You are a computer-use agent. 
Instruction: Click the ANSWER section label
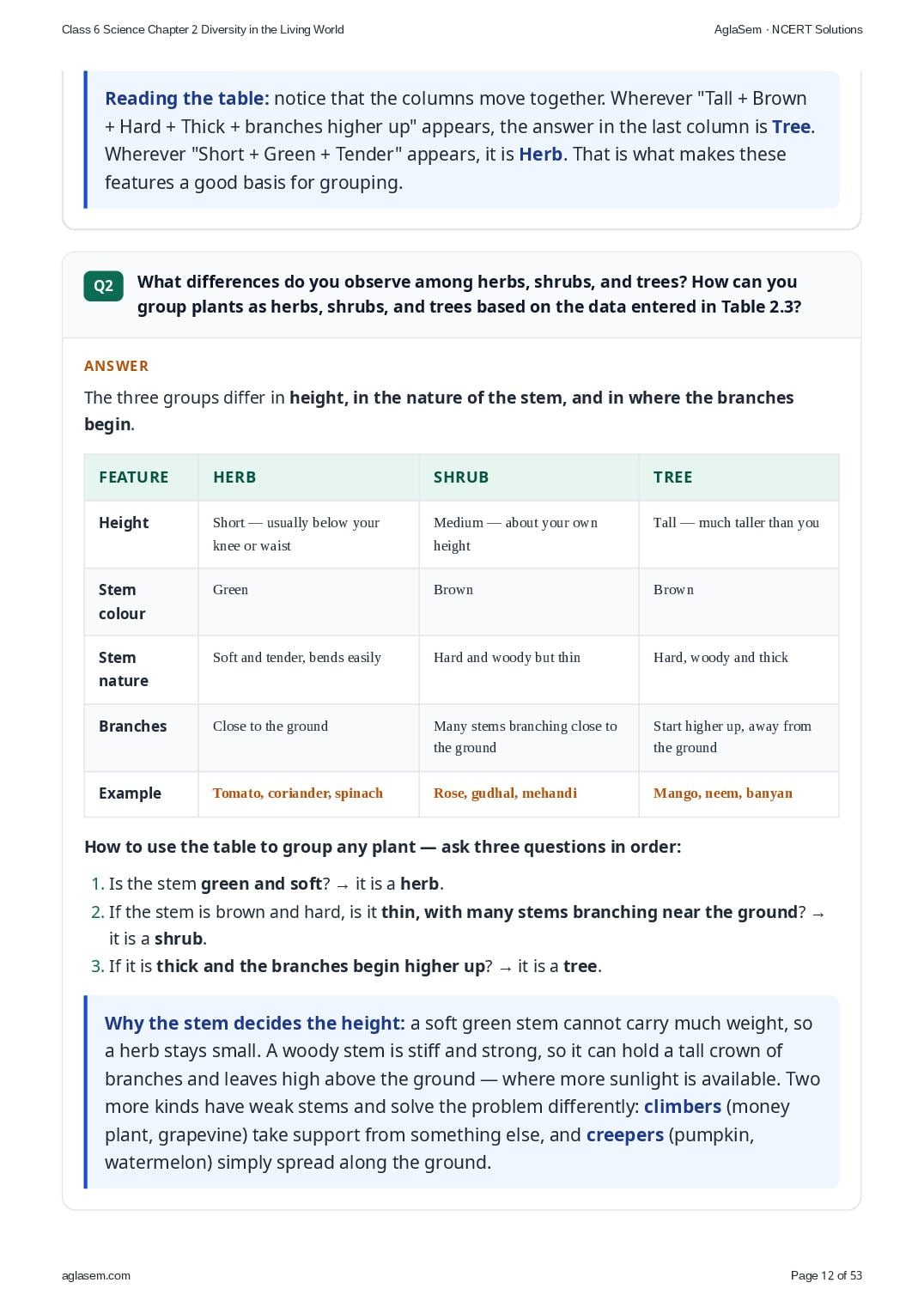coord(116,366)
